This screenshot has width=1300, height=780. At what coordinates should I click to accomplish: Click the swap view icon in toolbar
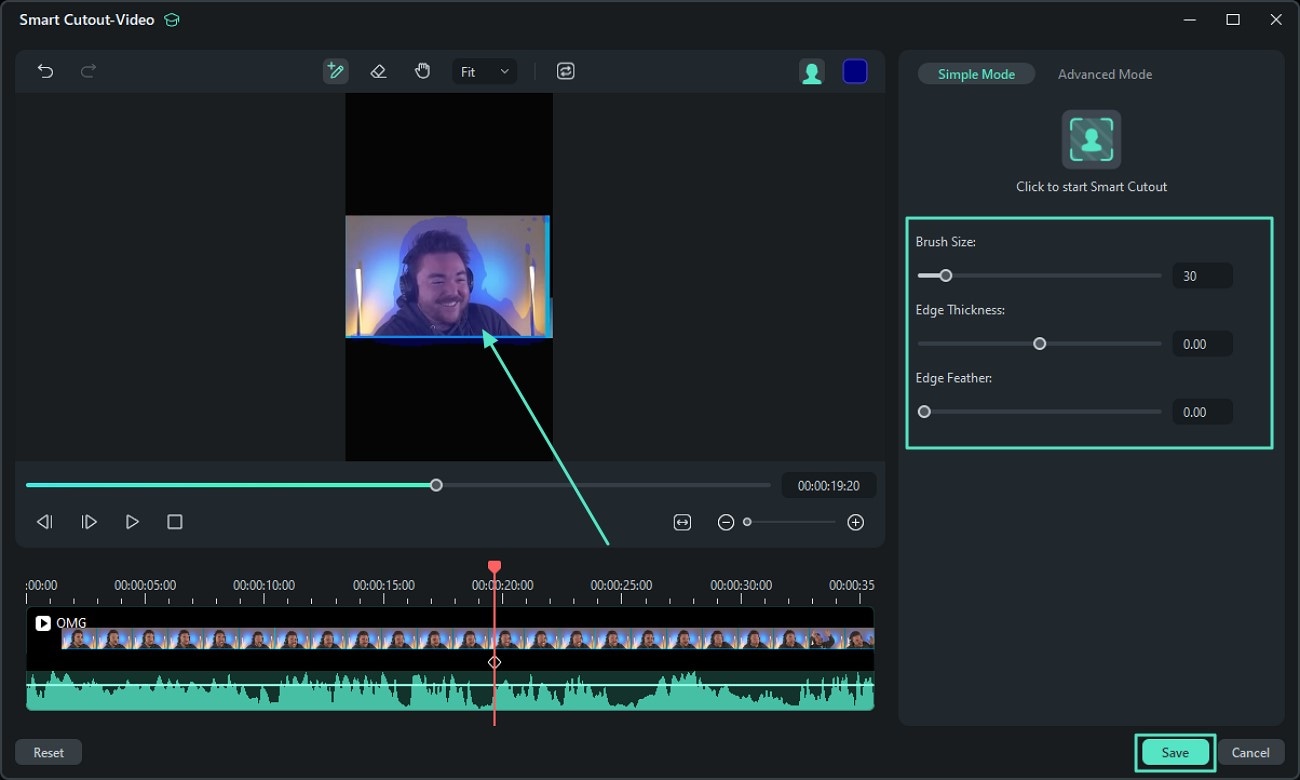566,71
